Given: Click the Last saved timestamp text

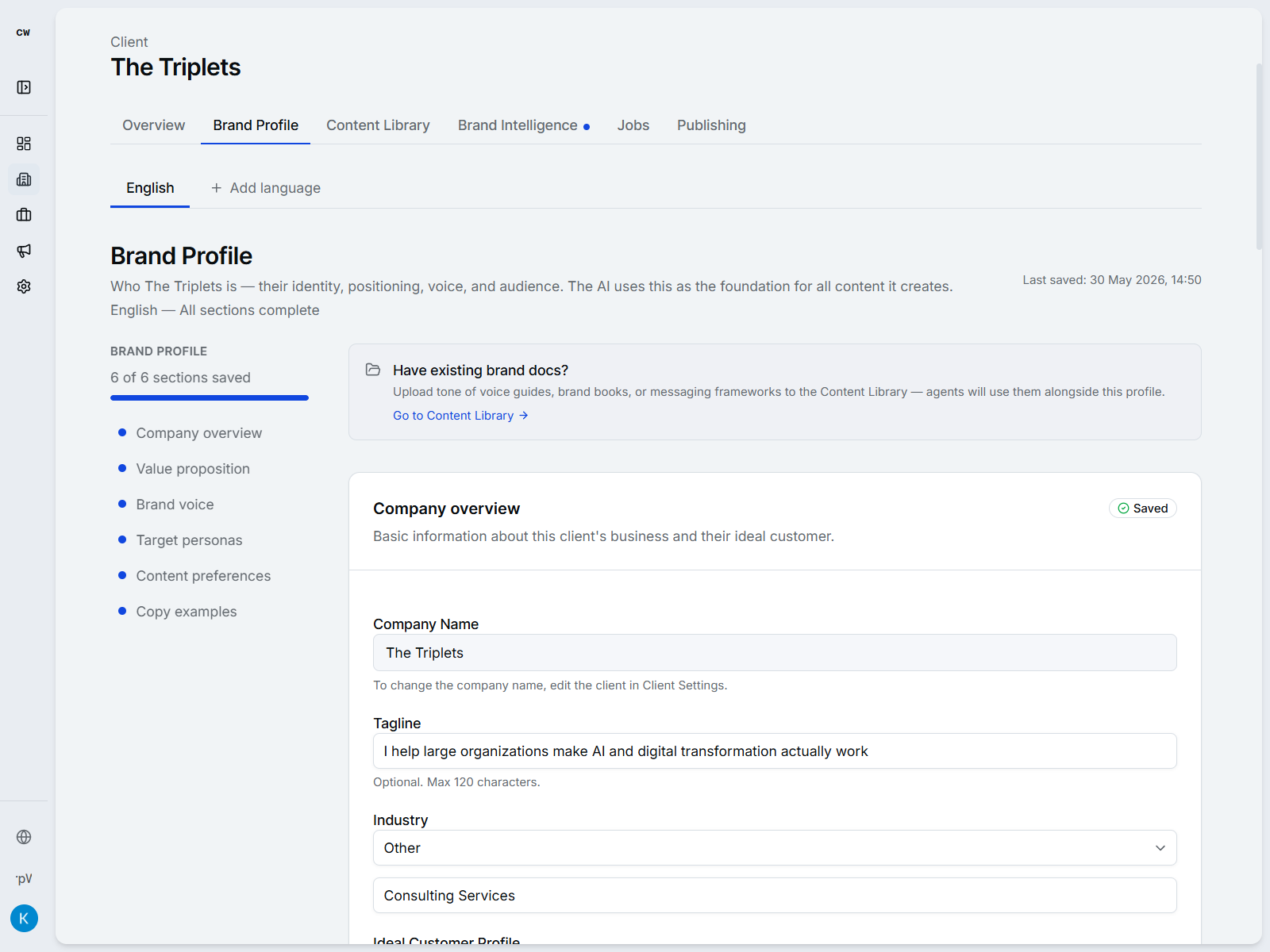Looking at the screenshot, I should coord(1112,280).
